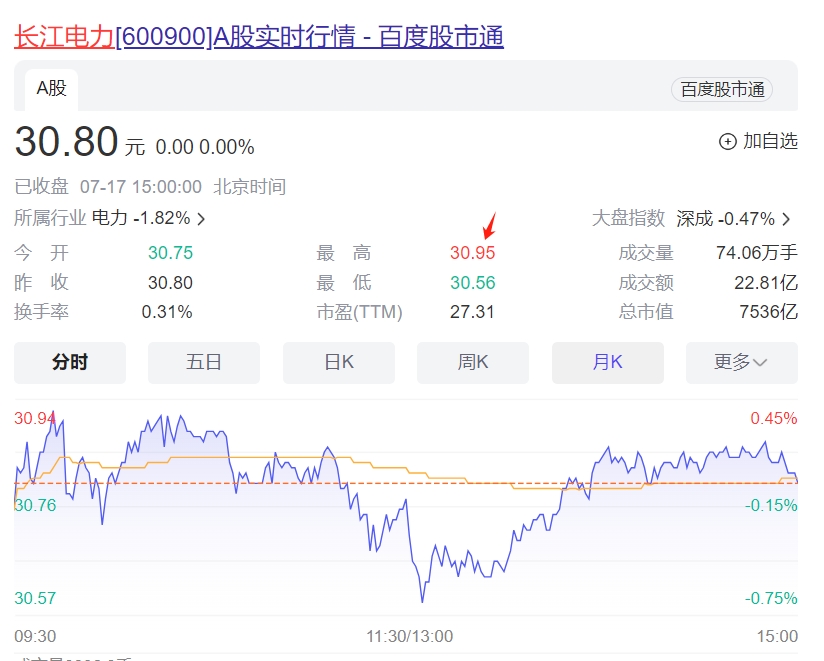The width and height of the screenshot is (824, 661).
Task: Click the plus icon beside 加自选
Action: [728, 141]
